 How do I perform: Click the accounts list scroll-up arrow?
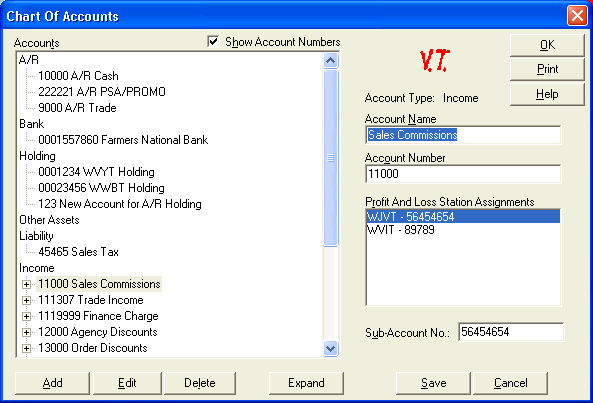coord(331,60)
